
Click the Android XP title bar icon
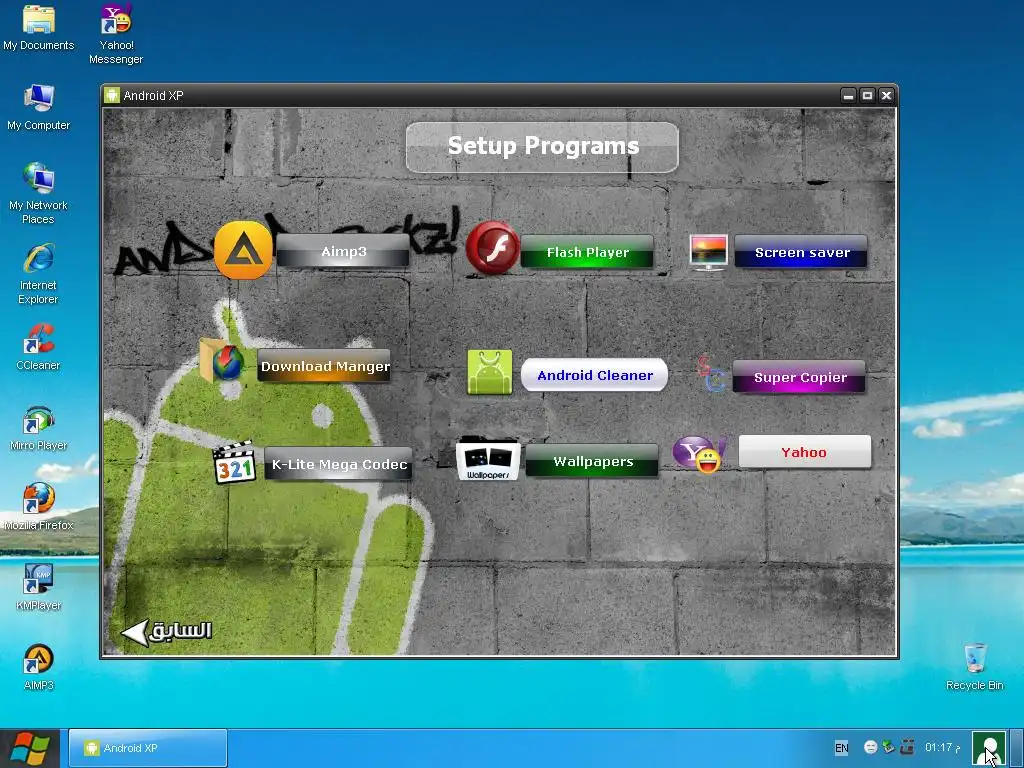112,95
